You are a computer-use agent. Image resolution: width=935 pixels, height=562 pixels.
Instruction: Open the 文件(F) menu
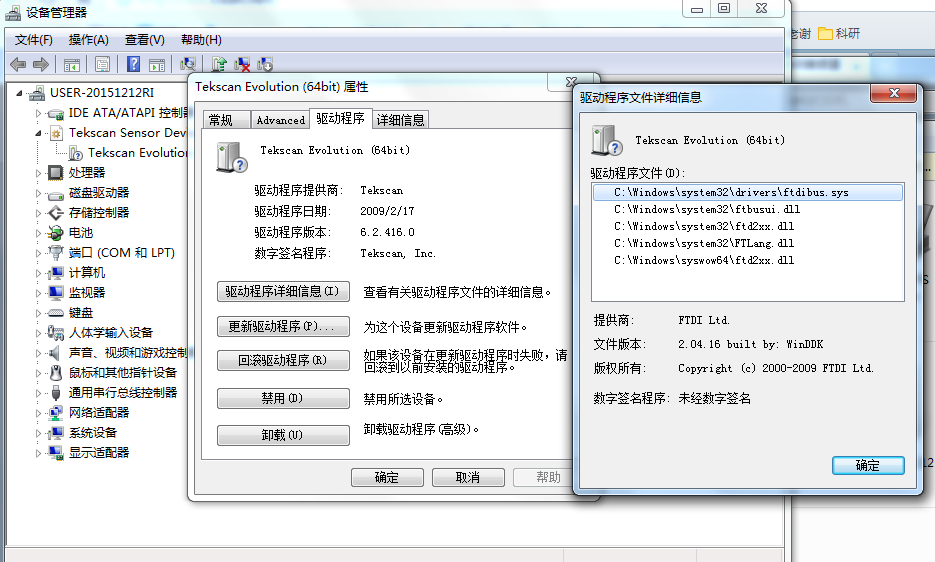point(33,40)
